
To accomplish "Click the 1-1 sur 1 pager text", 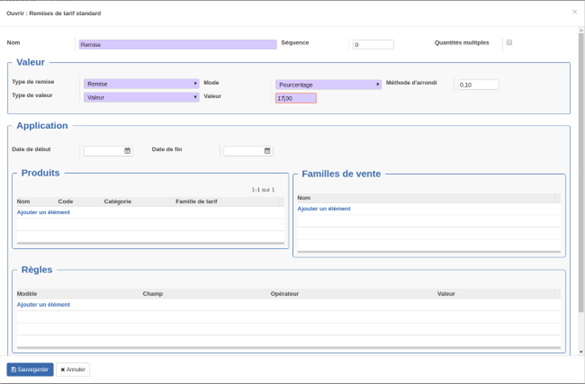I will (x=263, y=190).
